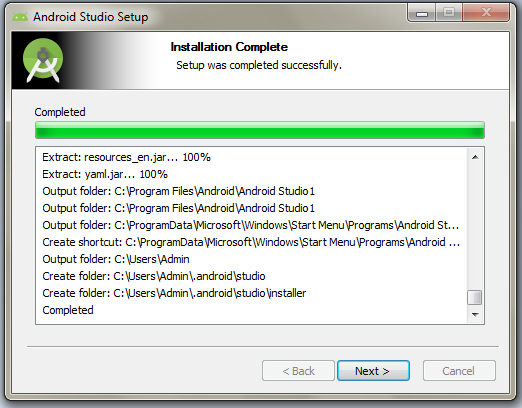Select the '.android\studio\installer' log line
This screenshot has width=522, height=408.
point(174,293)
